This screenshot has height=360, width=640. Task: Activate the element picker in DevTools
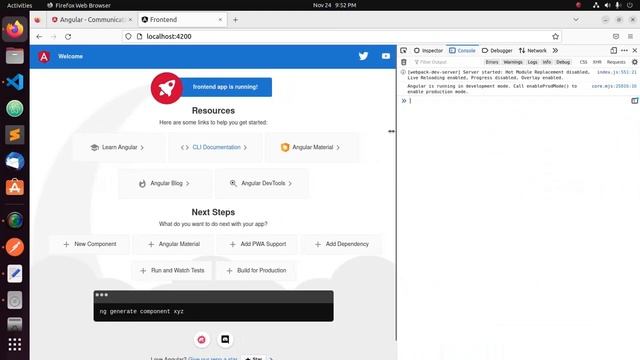pos(403,50)
